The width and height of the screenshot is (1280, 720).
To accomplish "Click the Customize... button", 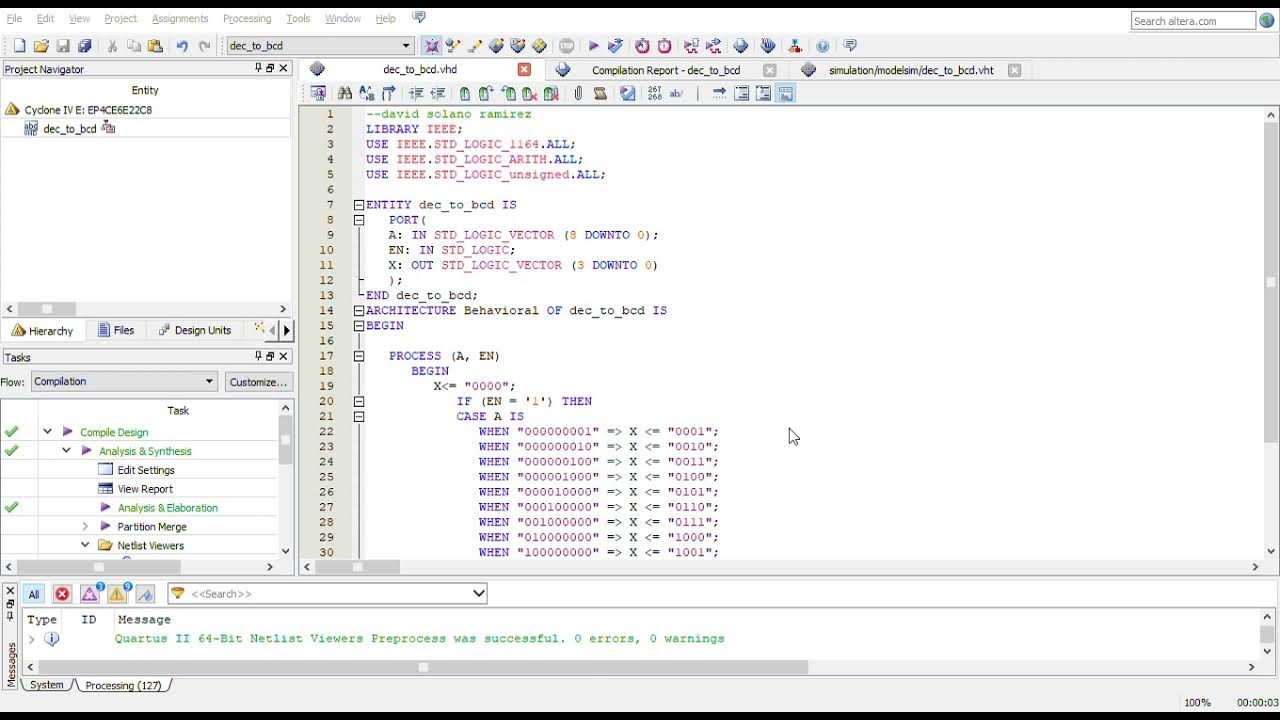I will click(x=258, y=382).
